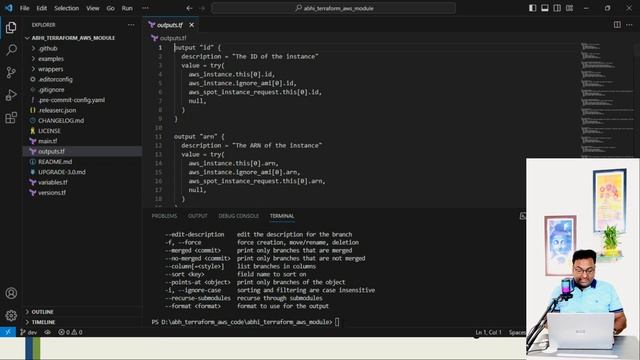Open the File menu
The width and height of the screenshot is (640, 360).
24,8
